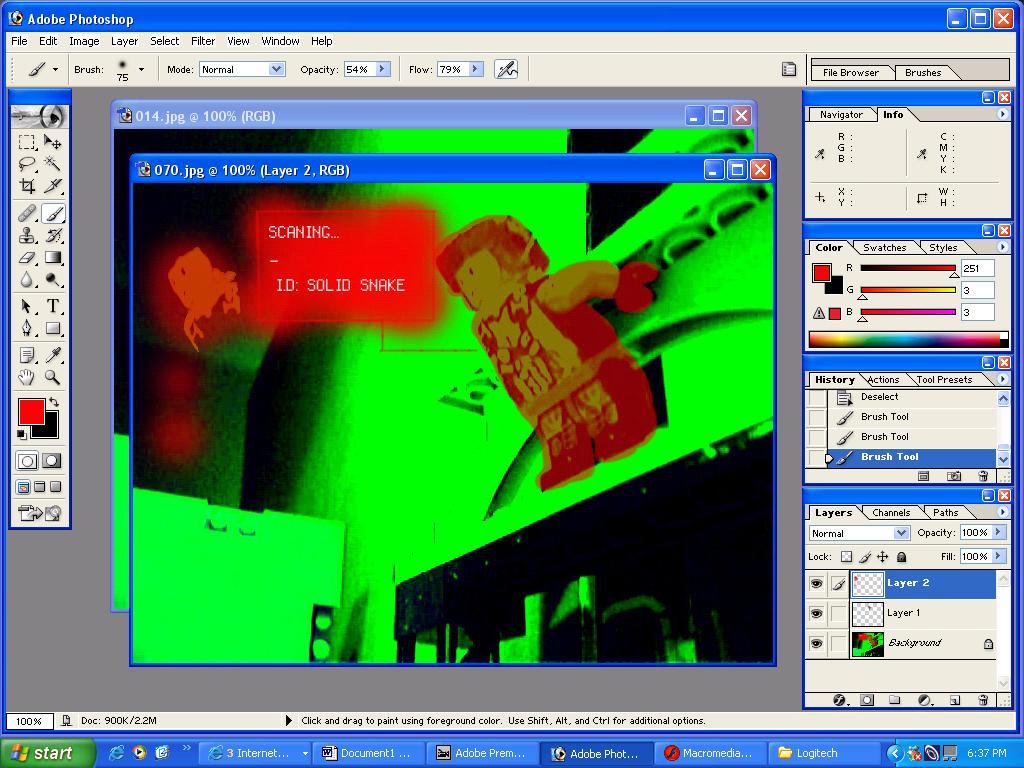Open the Filter menu

203,41
